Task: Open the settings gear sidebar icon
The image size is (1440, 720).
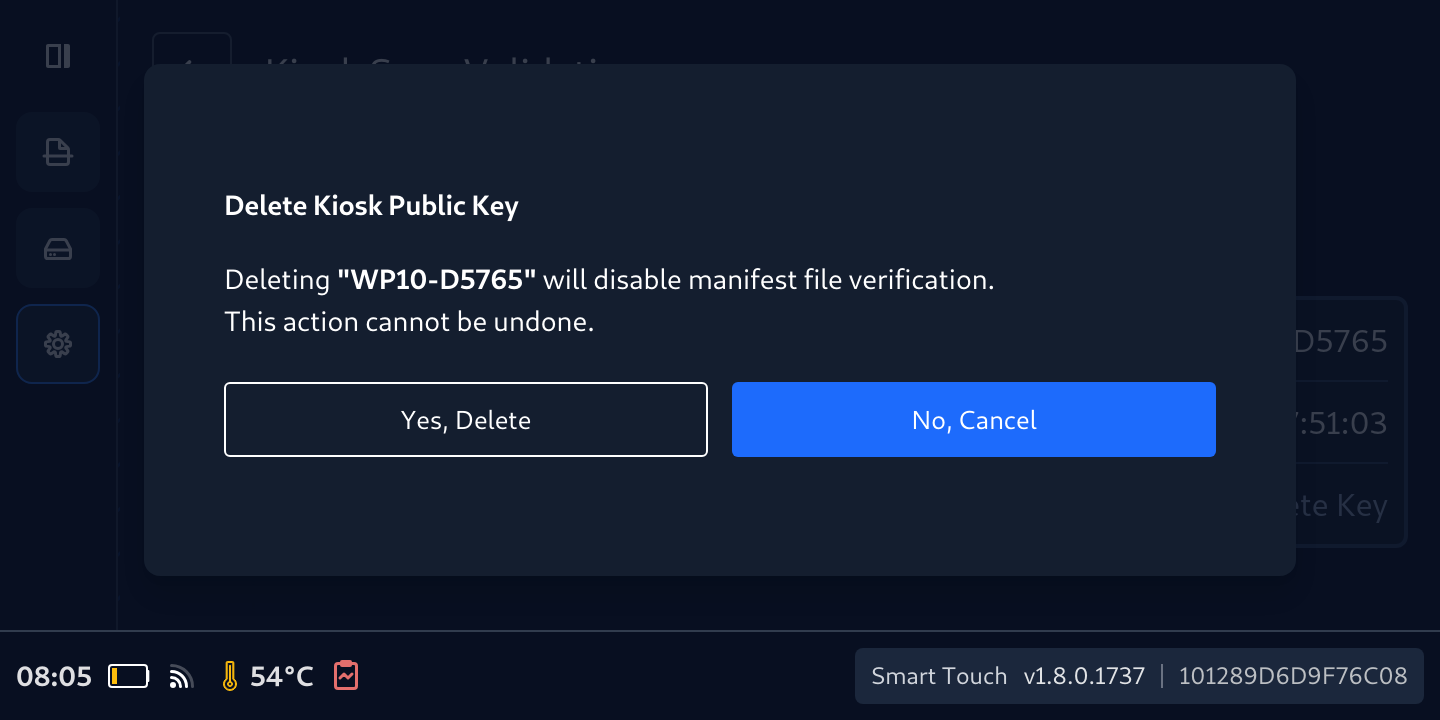Action: click(58, 345)
